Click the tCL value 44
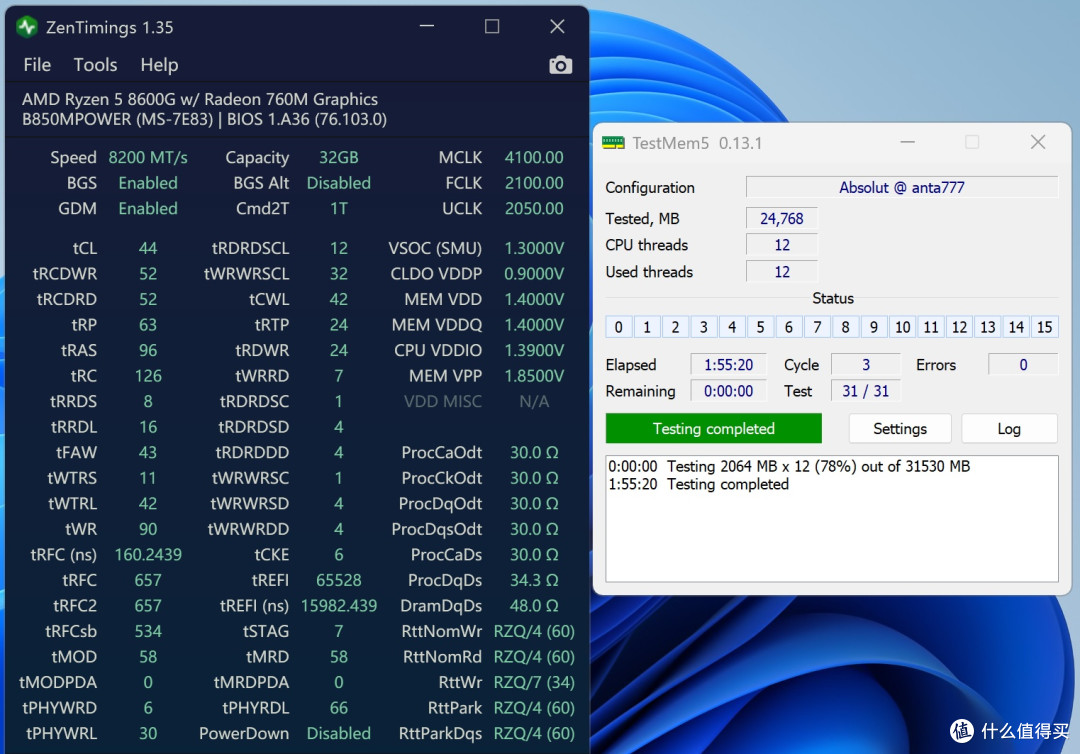The image size is (1080, 754). click(x=148, y=248)
